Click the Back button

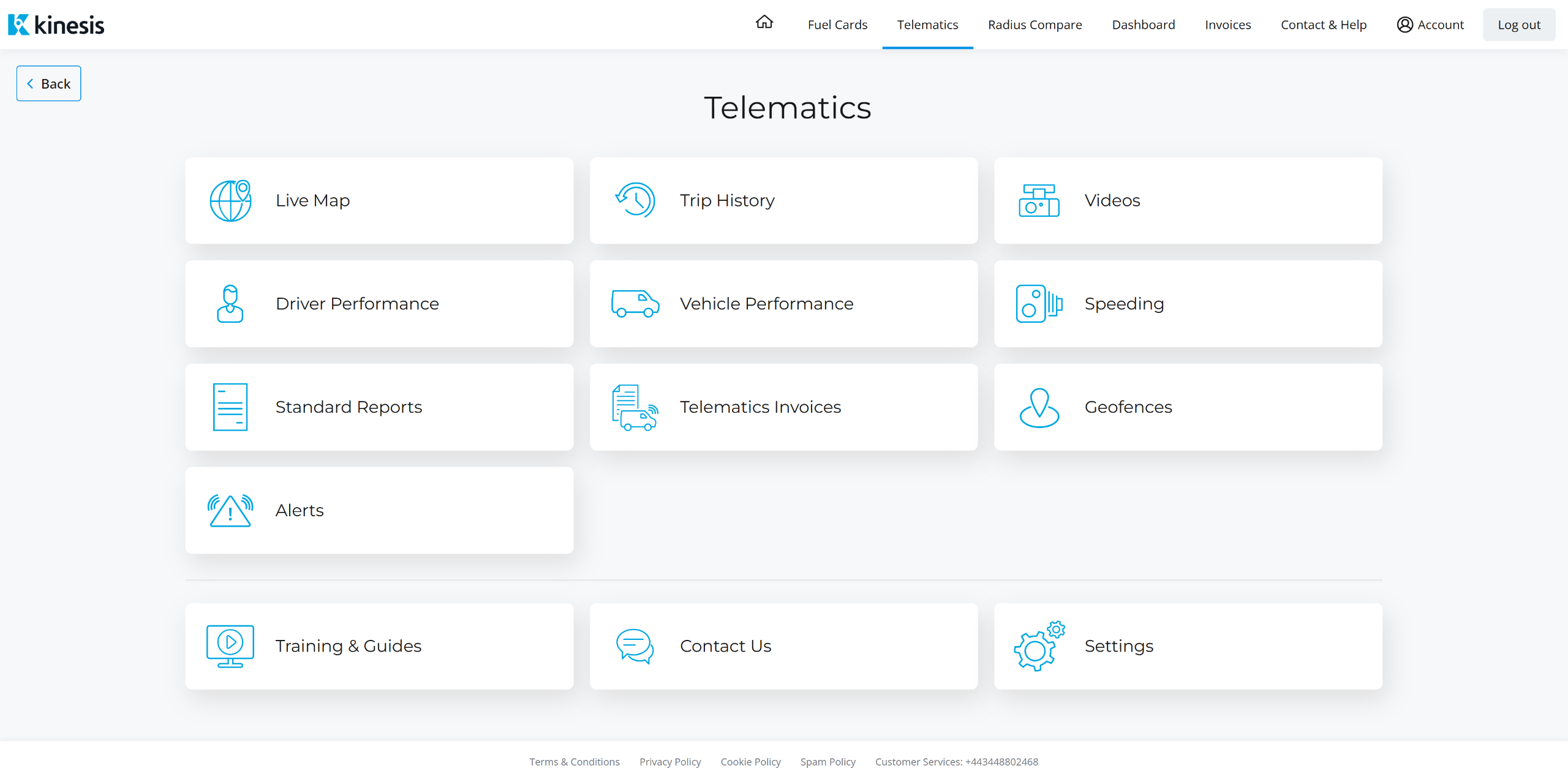coord(48,83)
